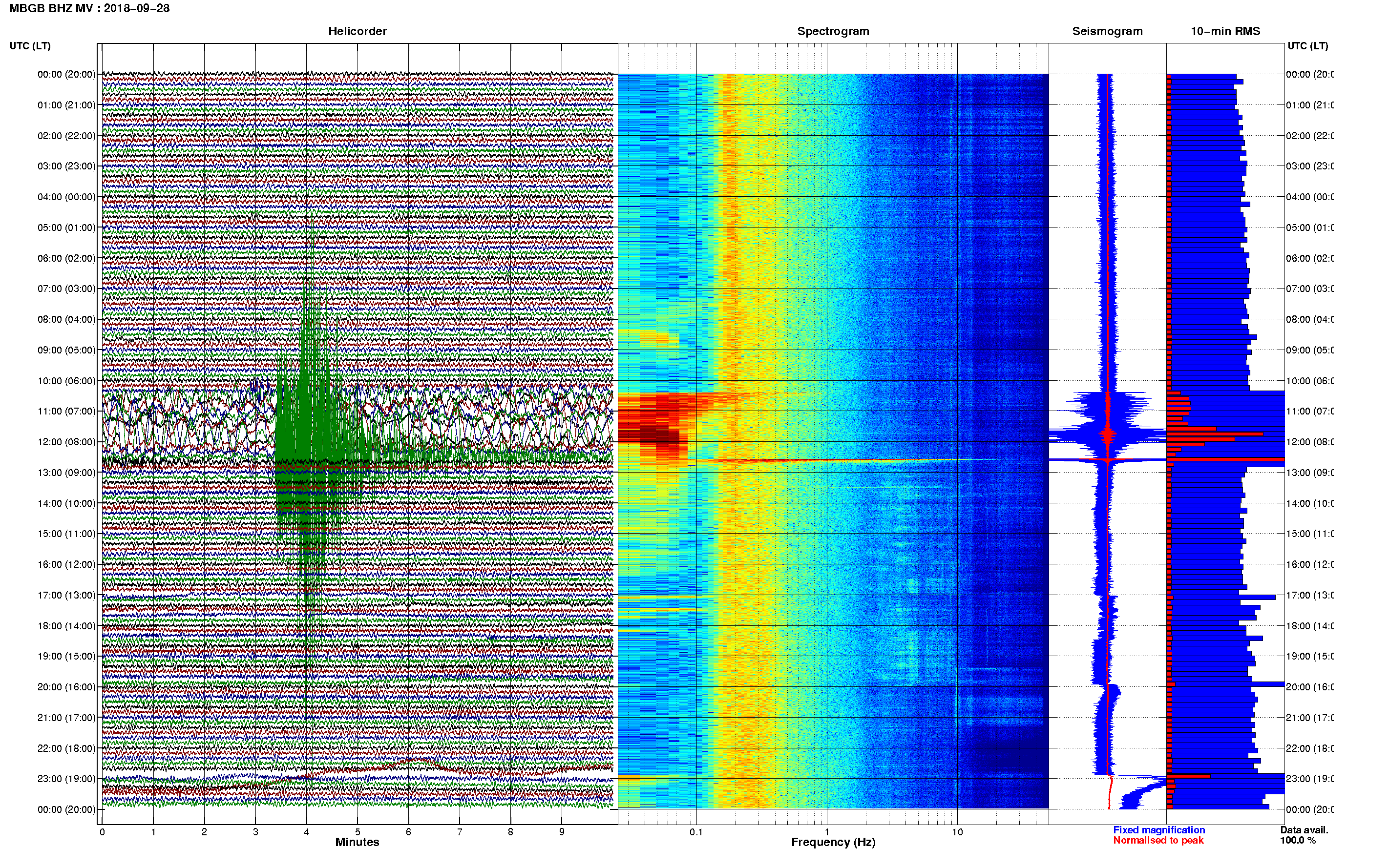Click the right time label '20:00 (16:0'
Image resolution: width=1389 pixels, height=868 pixels.
pos(1310,686)
